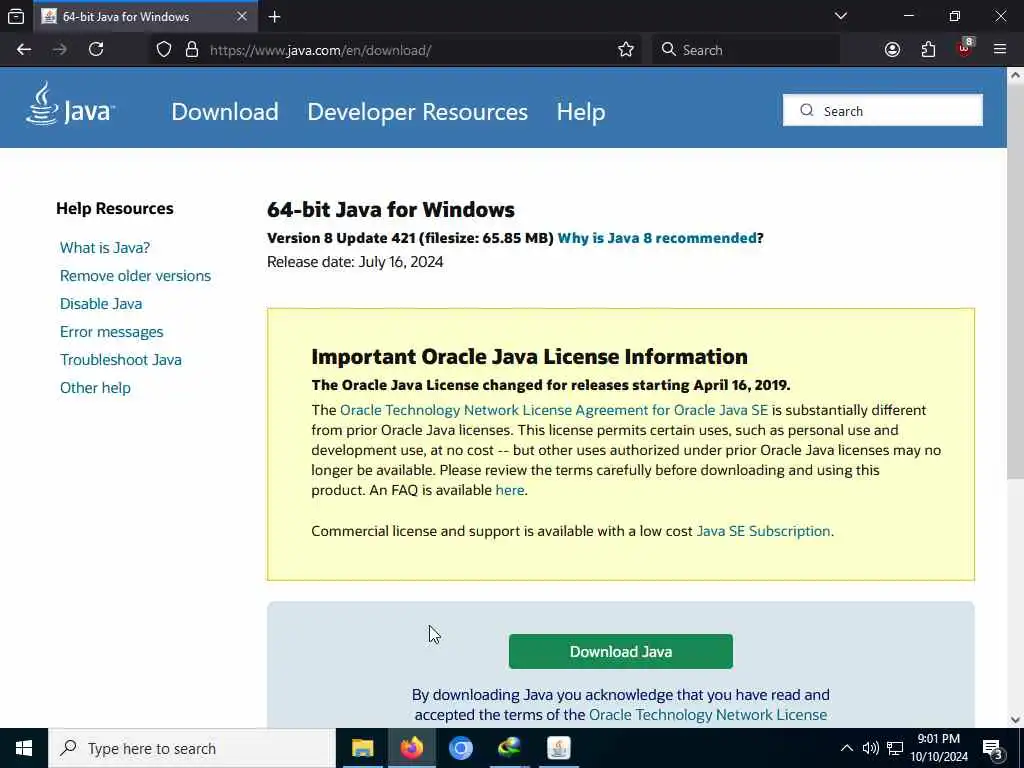1024x768 pixels.
Task: Click the green Download Java button
Action: 620,651
